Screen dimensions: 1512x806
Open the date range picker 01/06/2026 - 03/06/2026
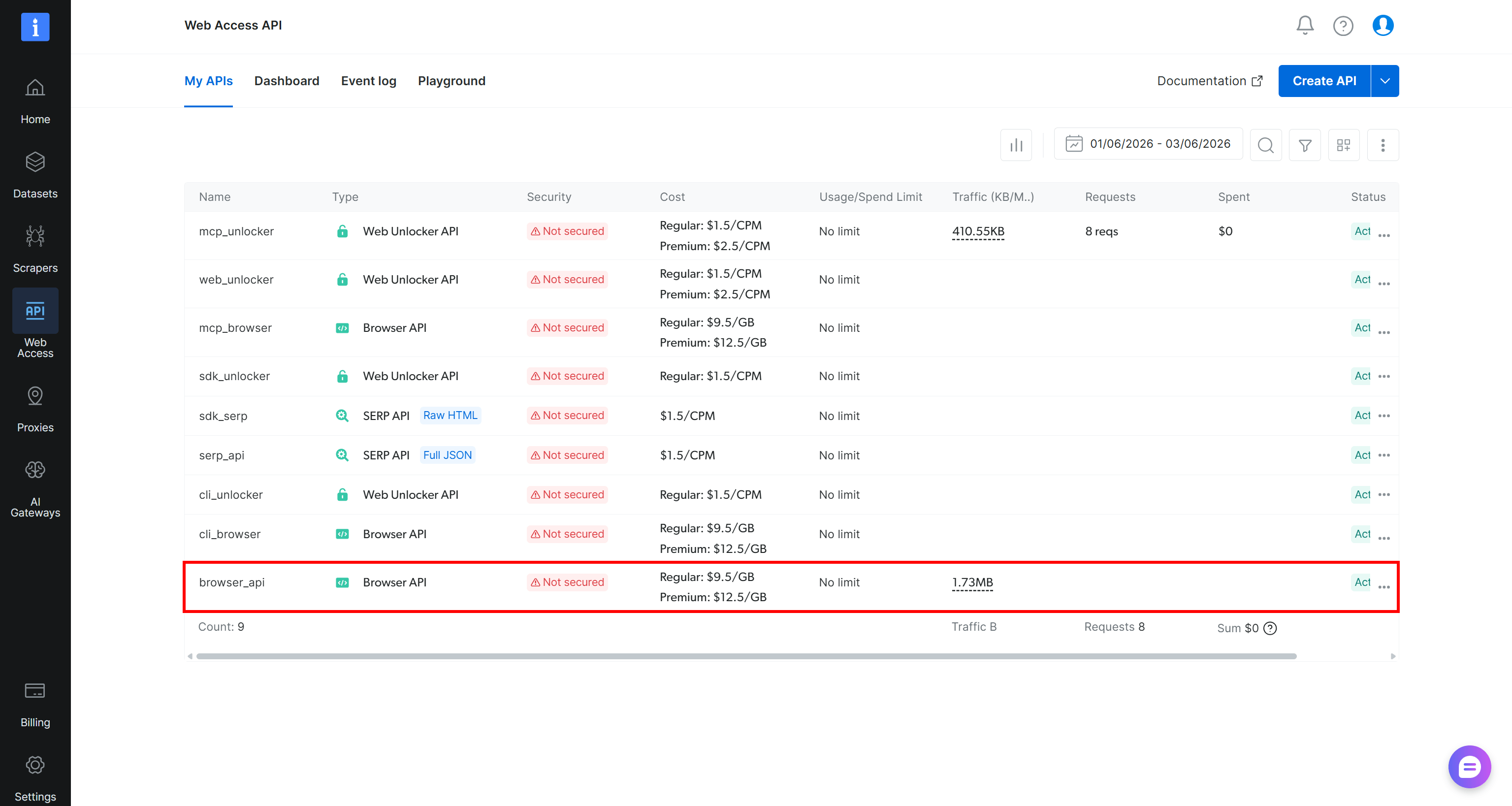coord(1149,144)
